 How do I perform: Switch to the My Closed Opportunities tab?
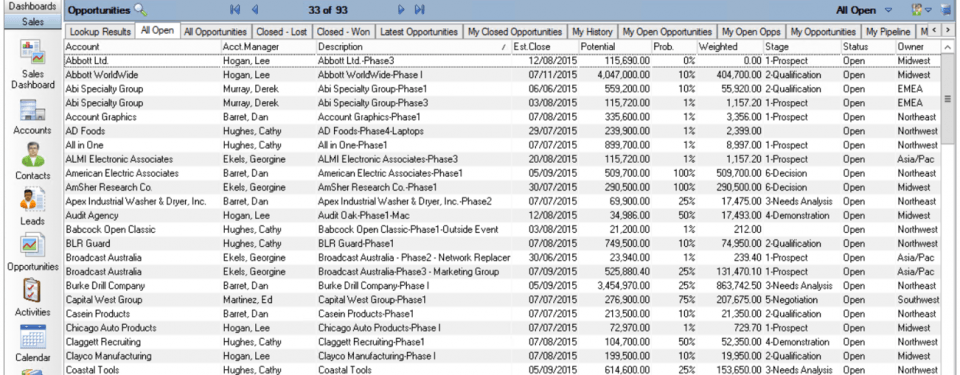[515, 32]
